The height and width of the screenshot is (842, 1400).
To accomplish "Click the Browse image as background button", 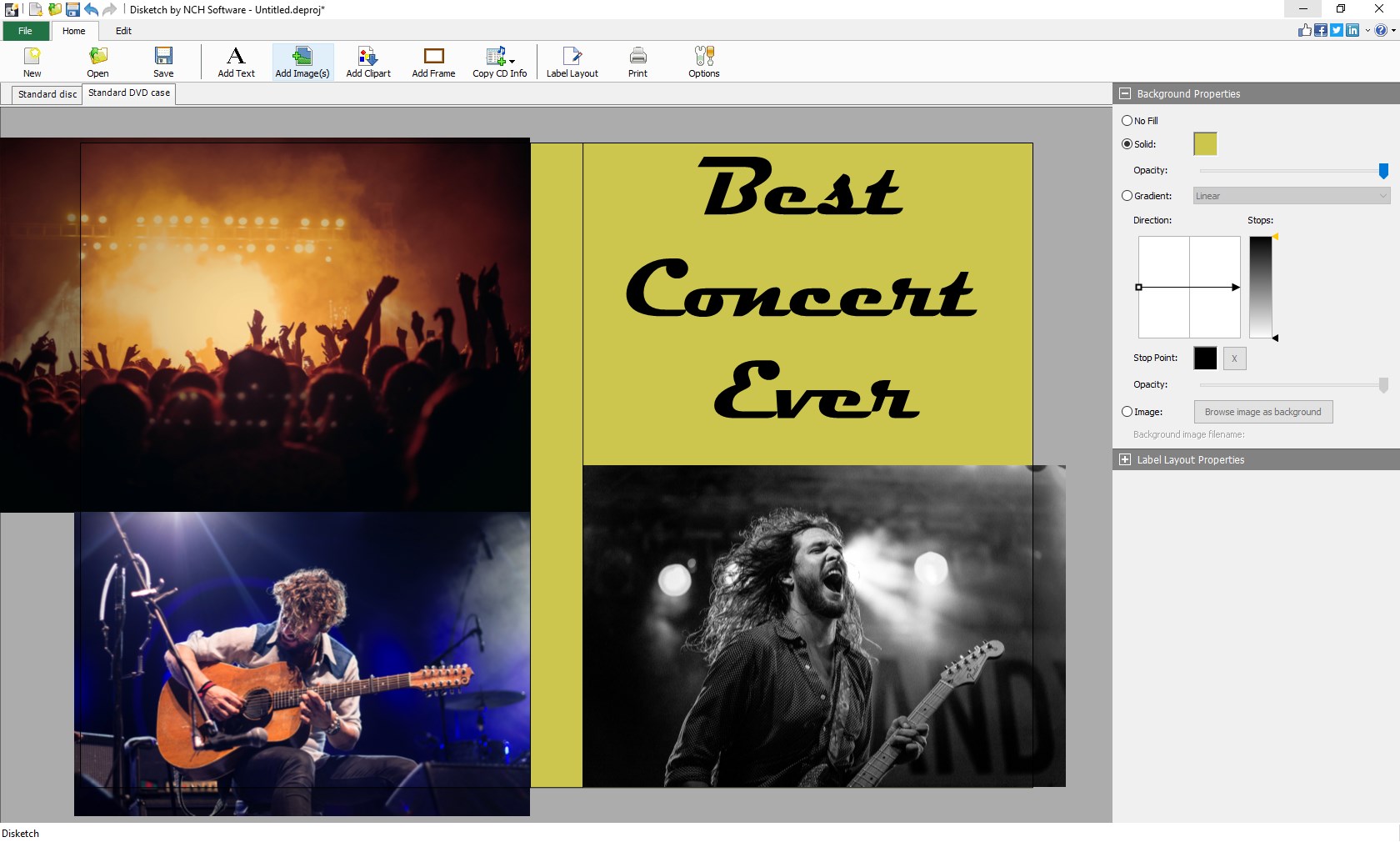I will click(1262, 412).
